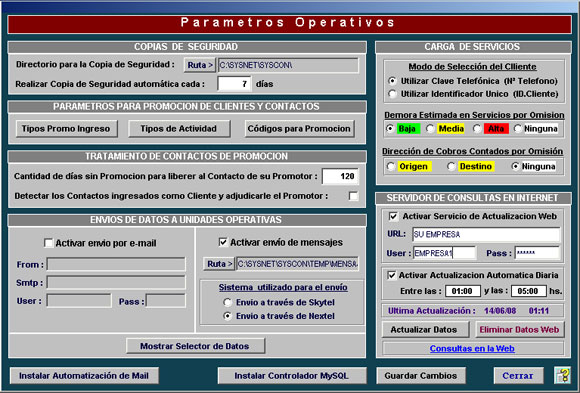This screenshot has width=580, height=393.
Task: Click the e-mail User field
Action: [79, 301]
